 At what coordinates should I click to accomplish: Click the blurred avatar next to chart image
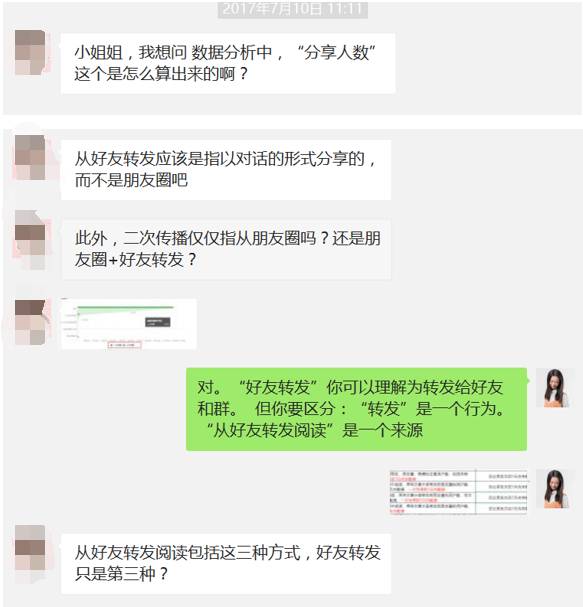[x=30, y=322]
